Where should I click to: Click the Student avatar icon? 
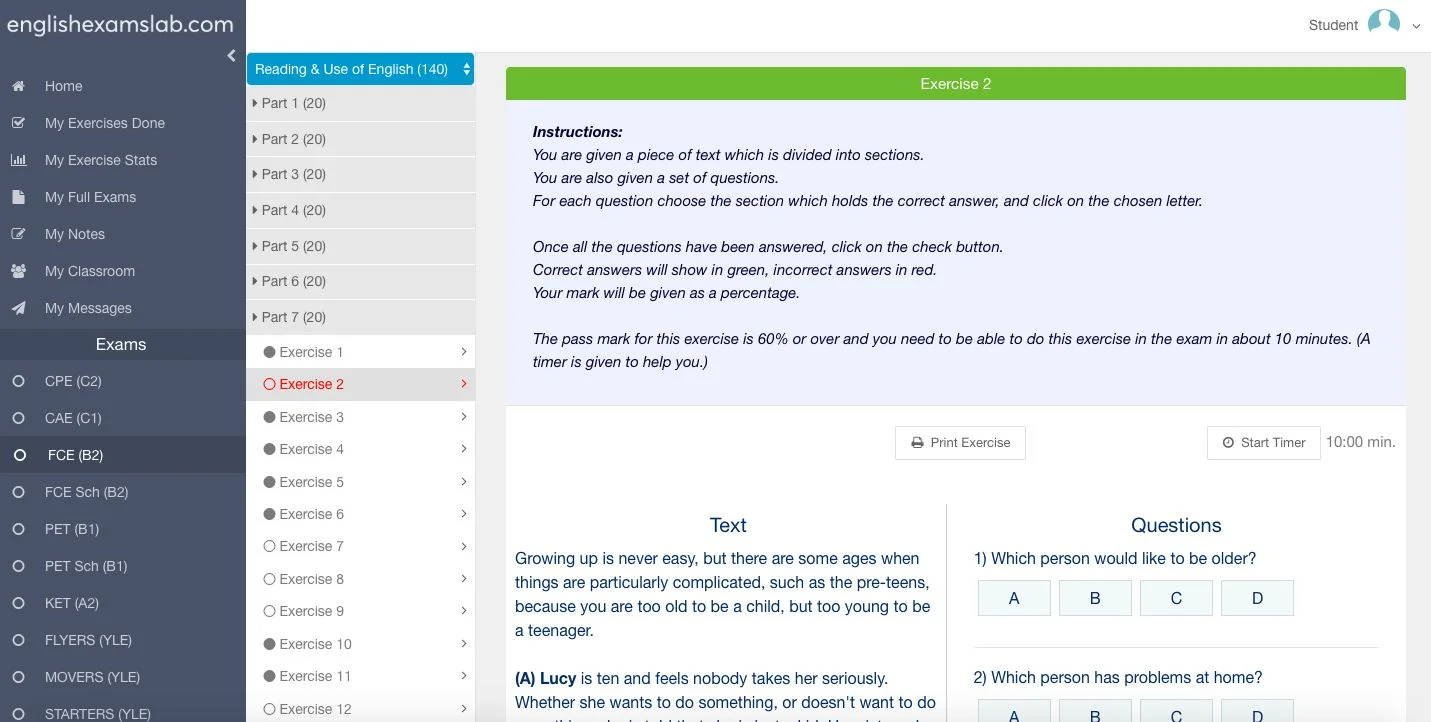pyautogui.click(x=1383, y=24)
